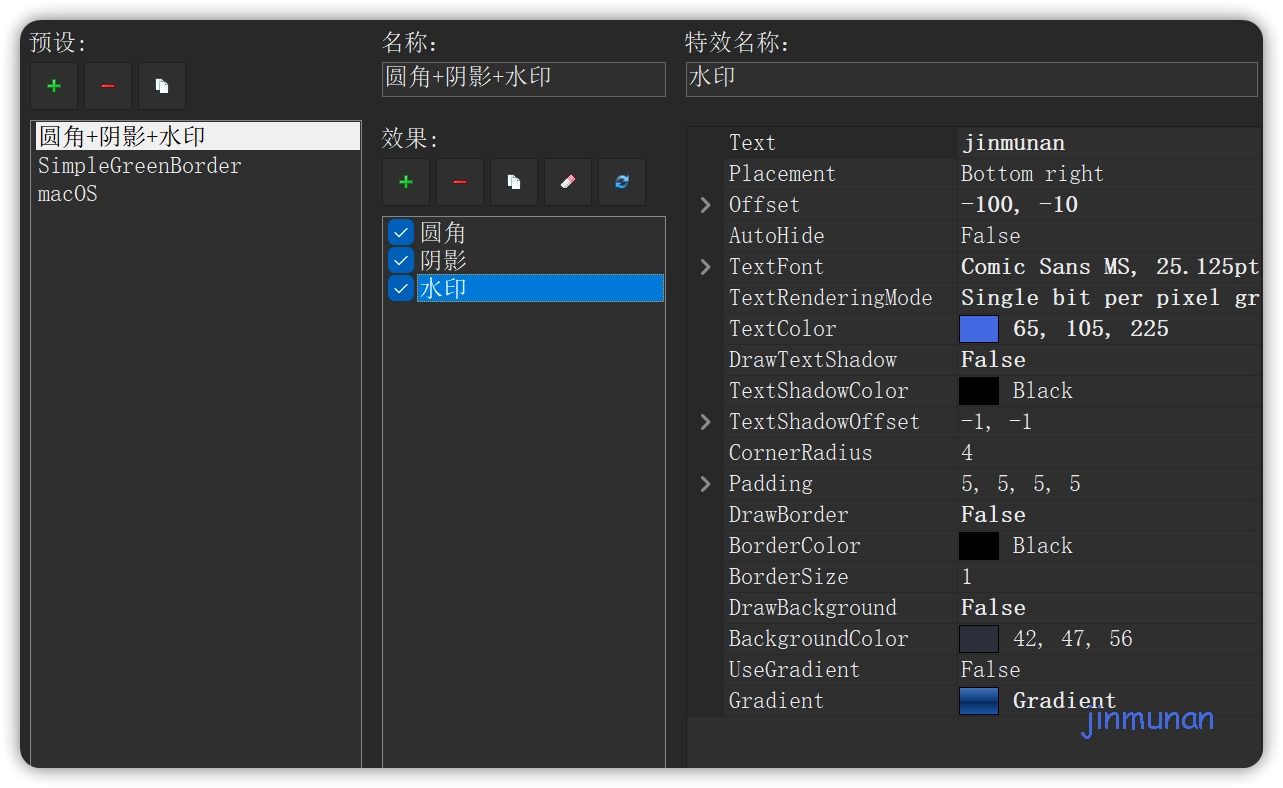The image size is (1283, 788).
Task: Select the Placement property label
Action: pos(782,174)
